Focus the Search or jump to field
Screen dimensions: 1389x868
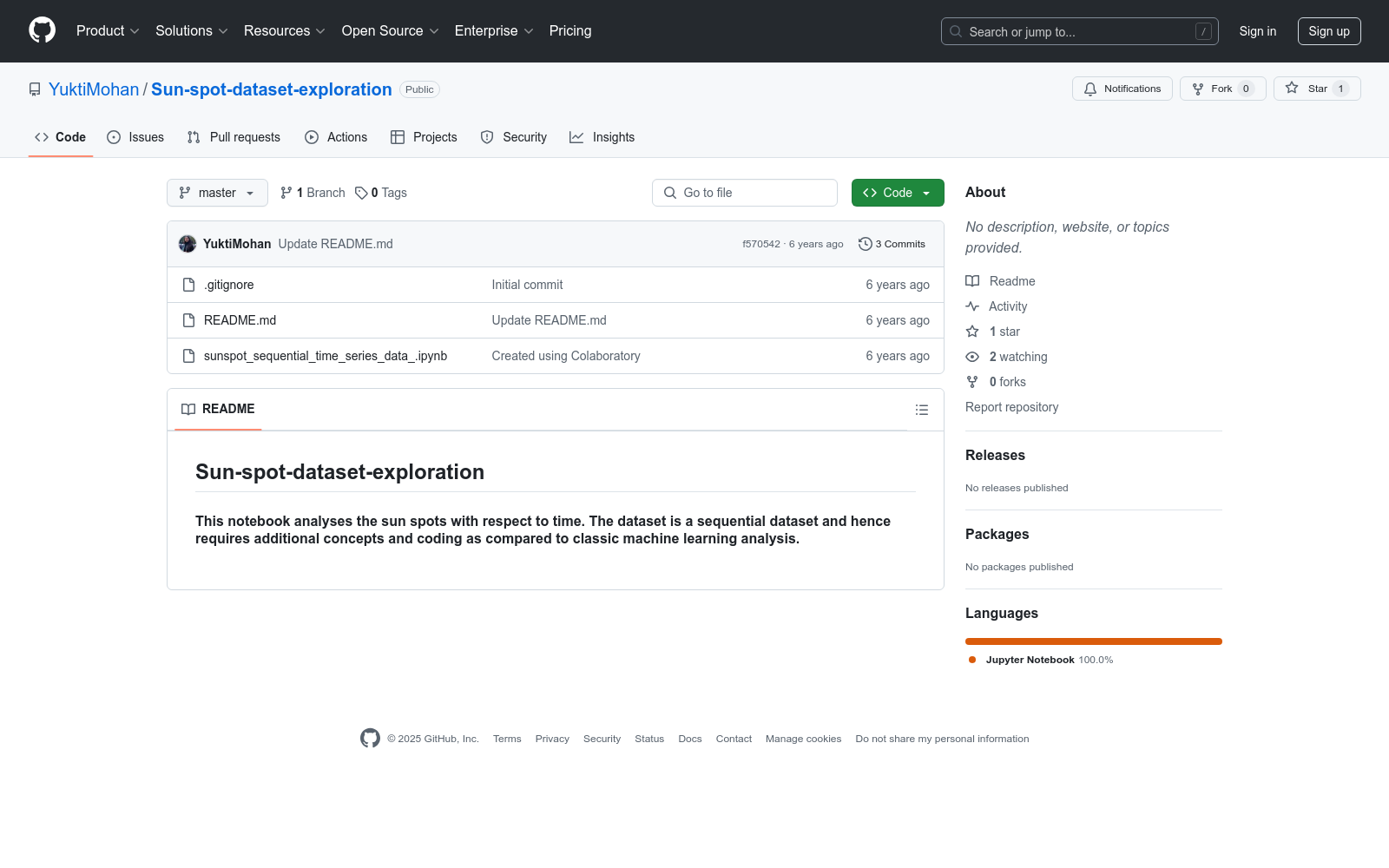tap(1079, 31)
